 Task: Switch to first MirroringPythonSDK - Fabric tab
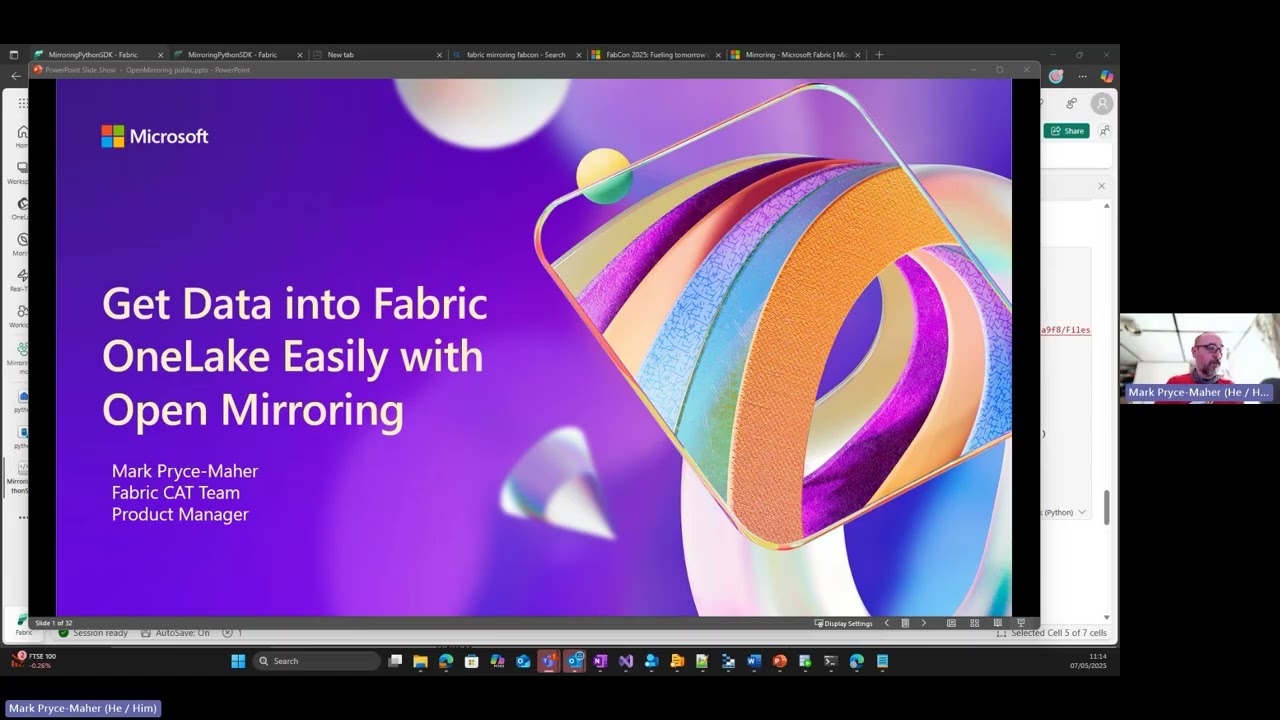(x=97, y=55)
